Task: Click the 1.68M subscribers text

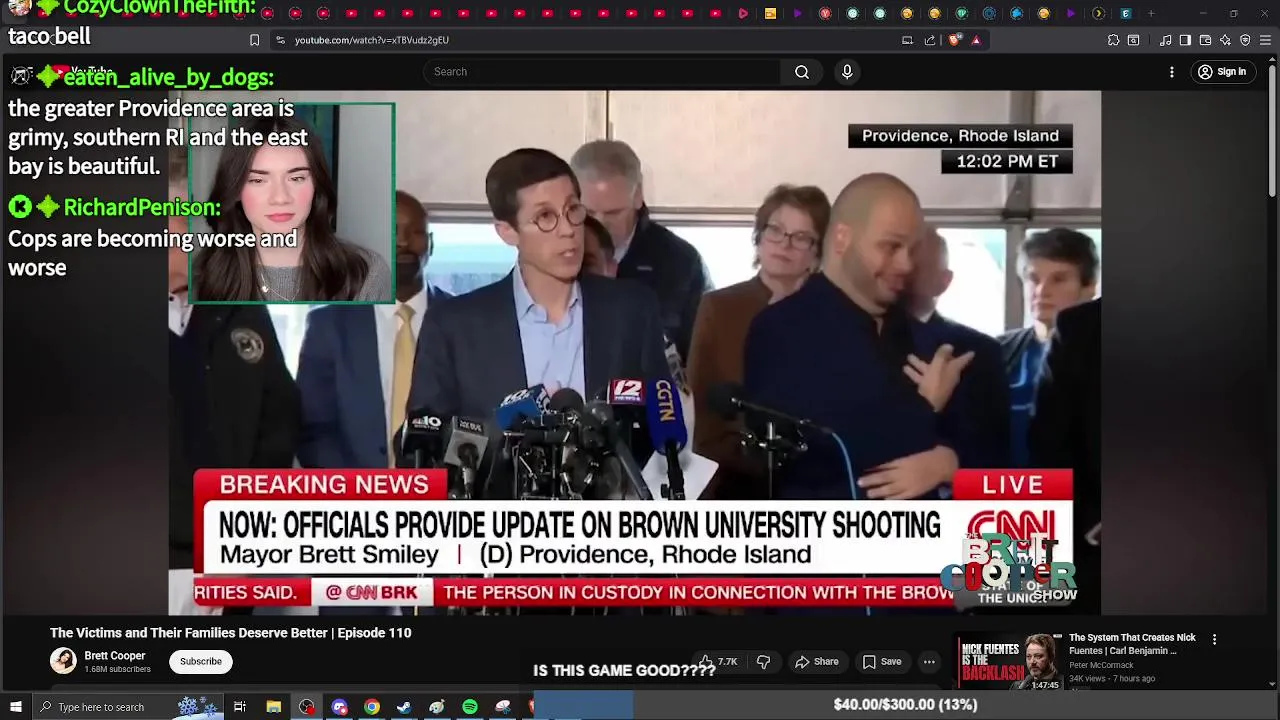Action: [117, 670]
